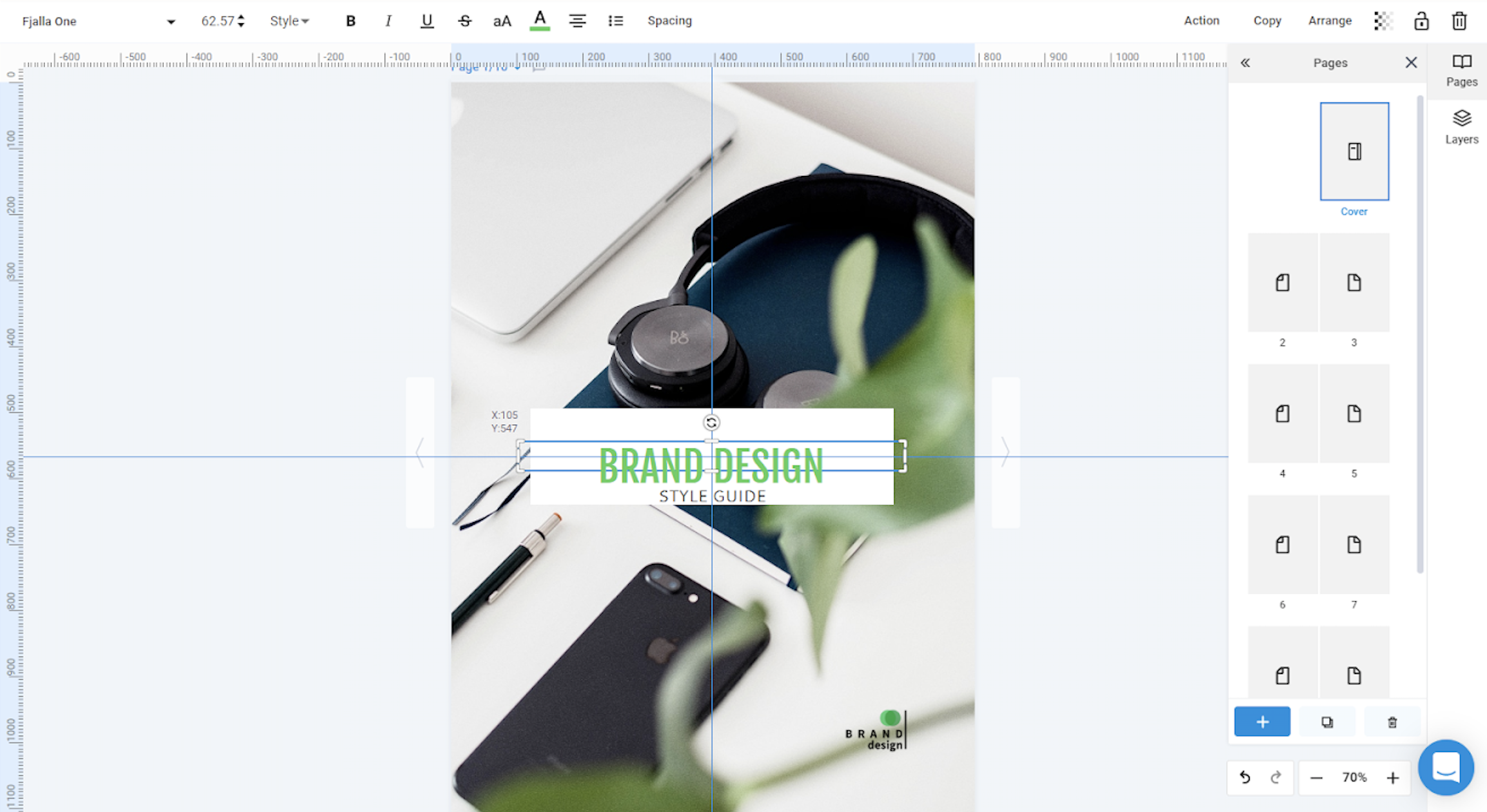This screenshot has height=812, width=1487.
Task: Click the text alignment icon
Action: [x=577, y=21]
